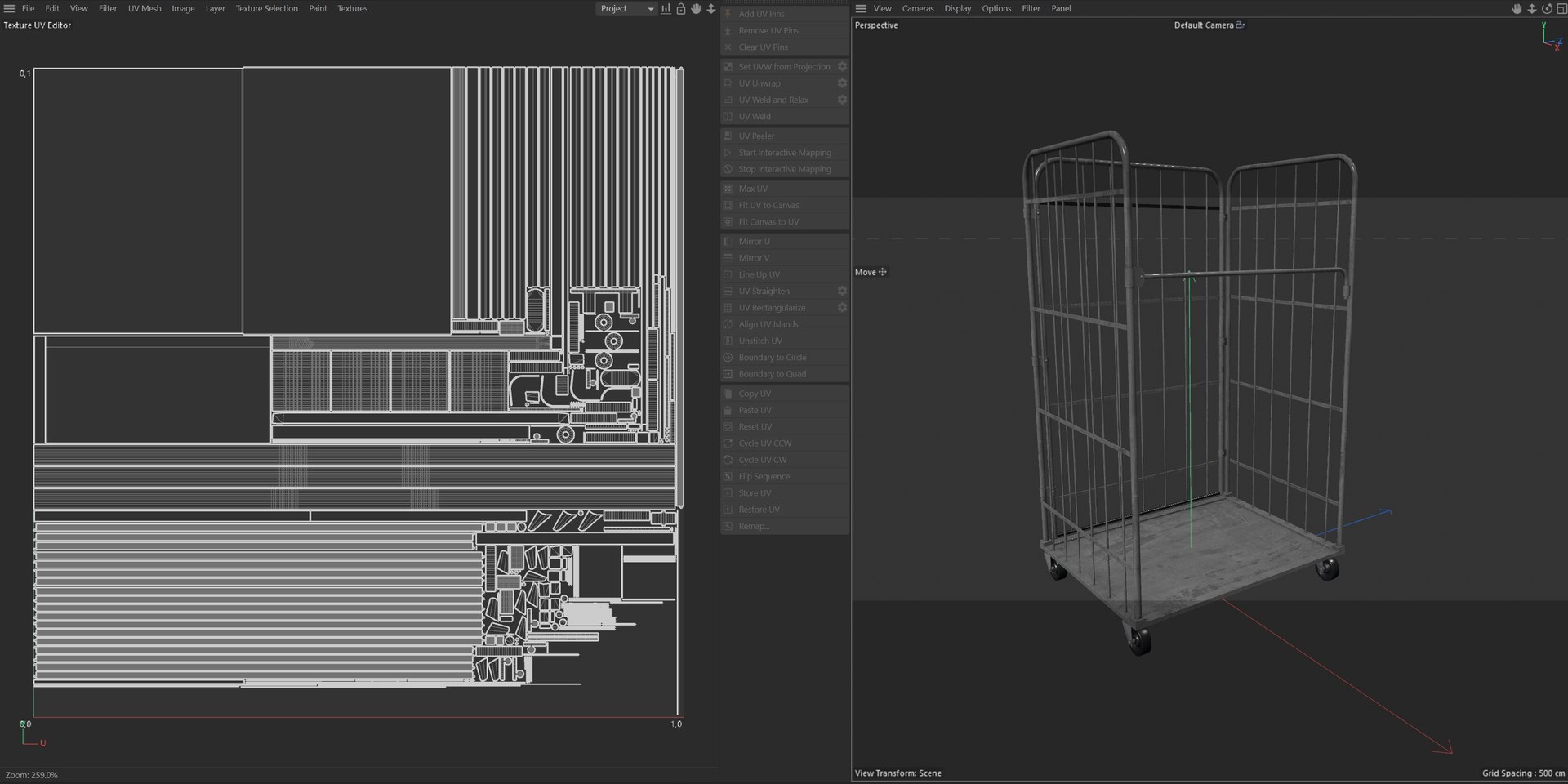Viewport: 1568px width, 784px height.
Task: Click the viewport dolly zoom icon
Action: 1532,8
